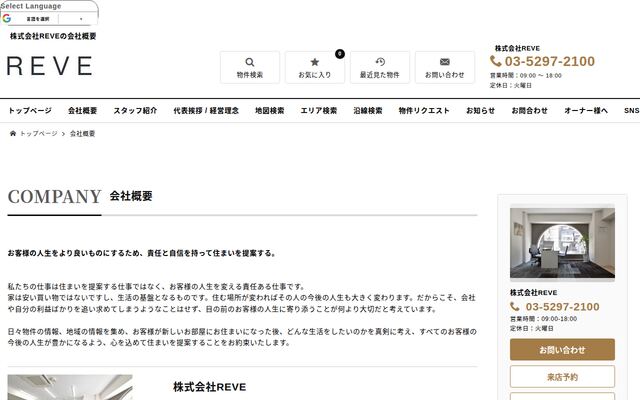Click the Google G logo icon

click(x=7, y=19)
